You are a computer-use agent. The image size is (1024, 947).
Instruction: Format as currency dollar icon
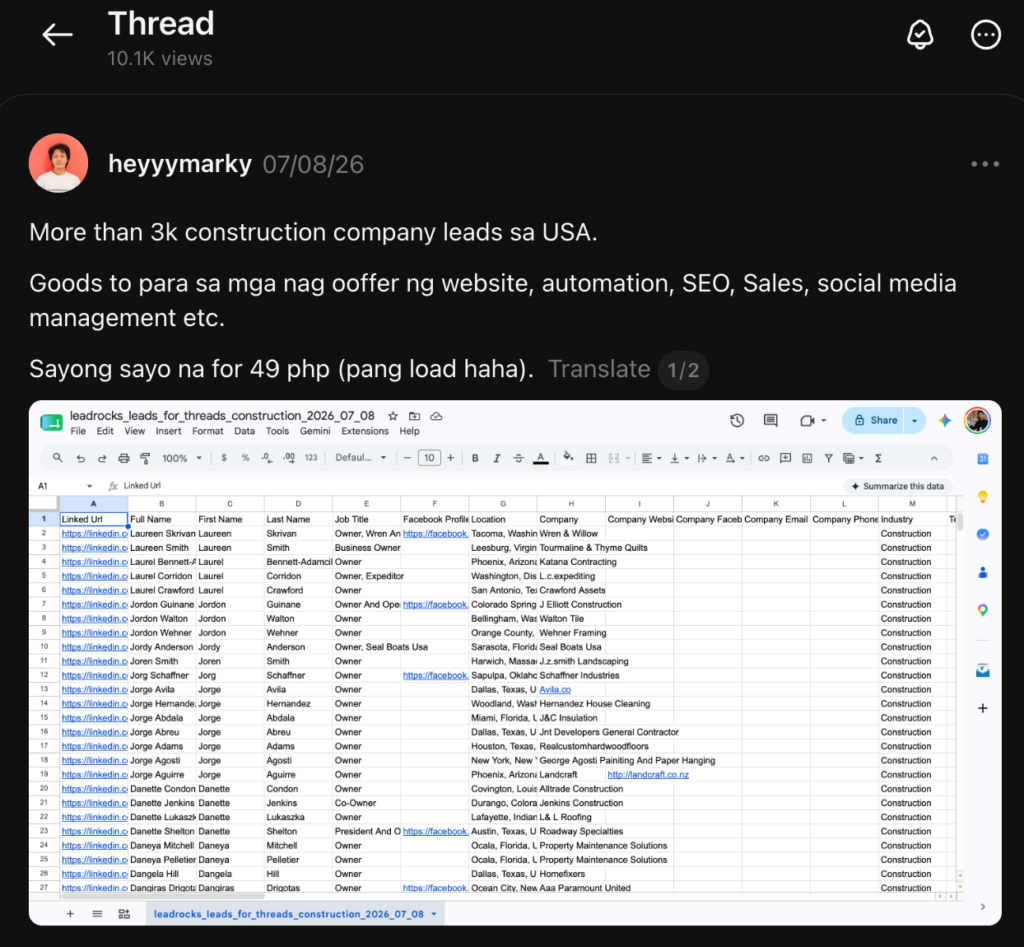click(x=224, y=458)
